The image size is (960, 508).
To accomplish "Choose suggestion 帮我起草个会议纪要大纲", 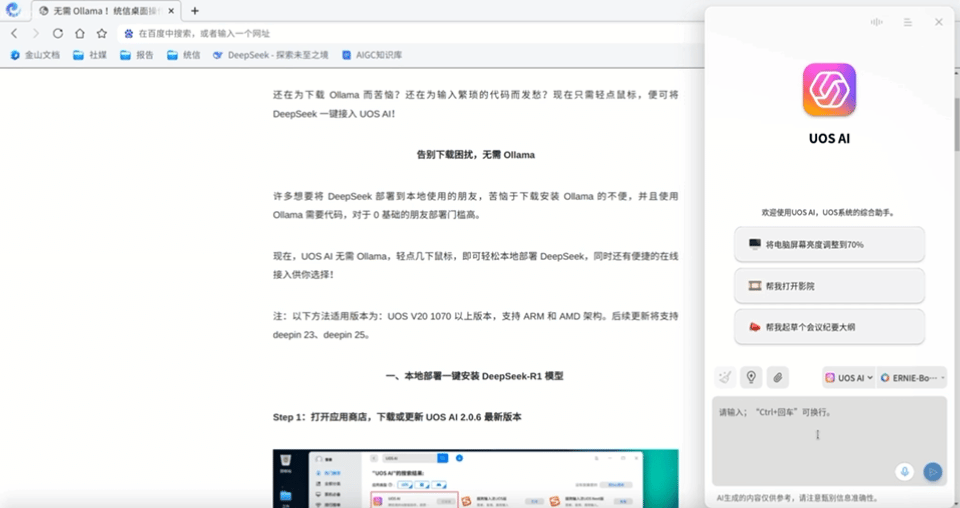I will point(830,327).
